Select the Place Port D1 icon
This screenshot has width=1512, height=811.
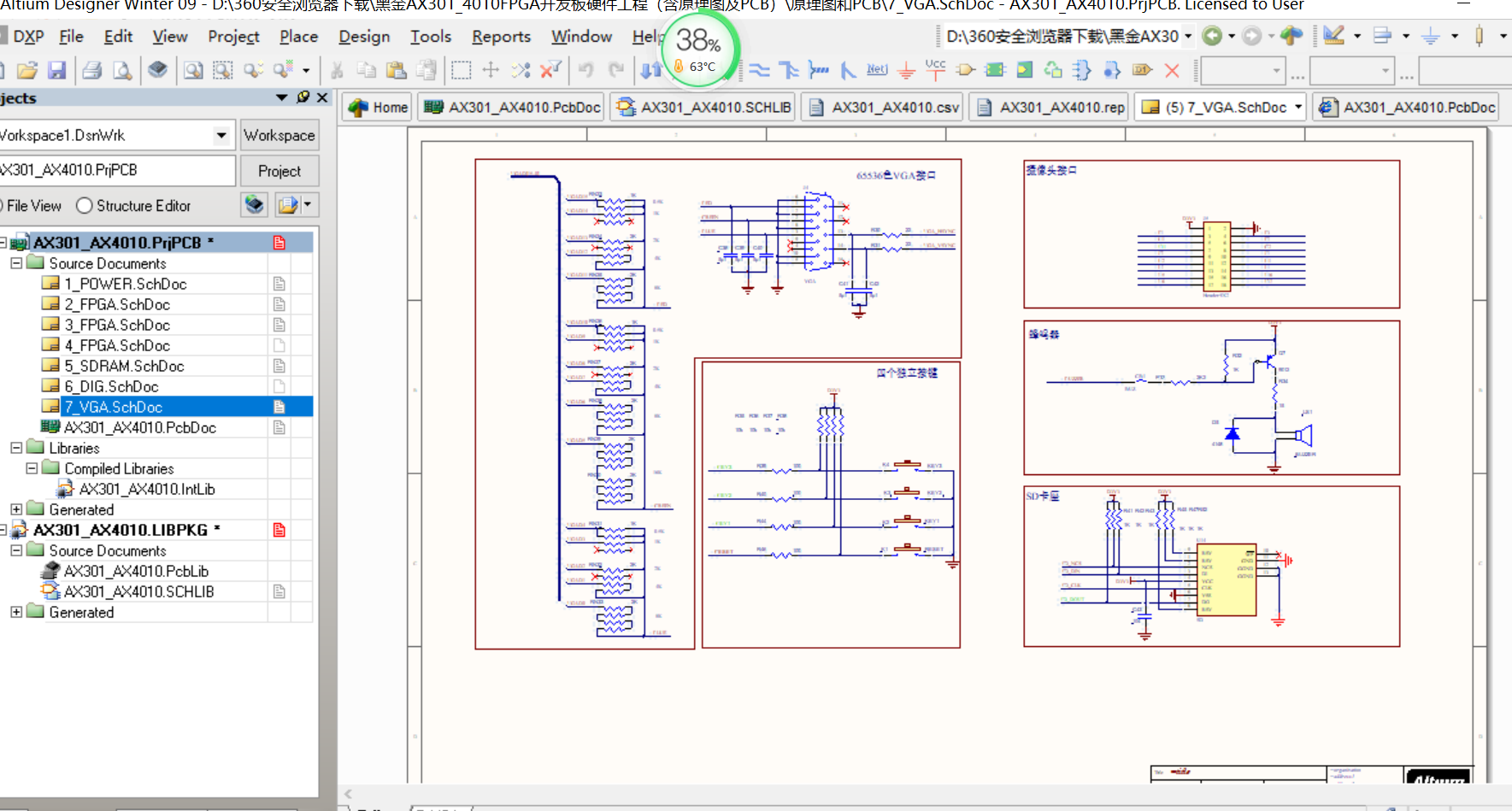coord(1142,70)
